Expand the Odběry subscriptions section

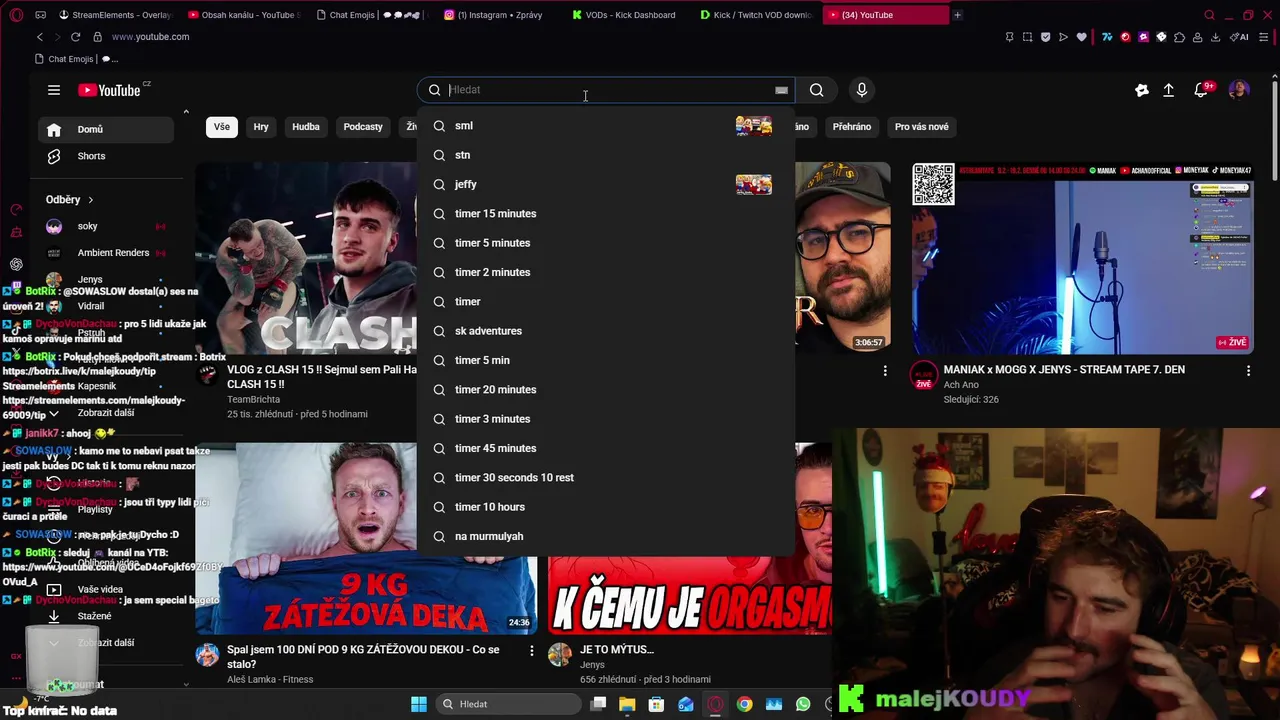point(69,199)
